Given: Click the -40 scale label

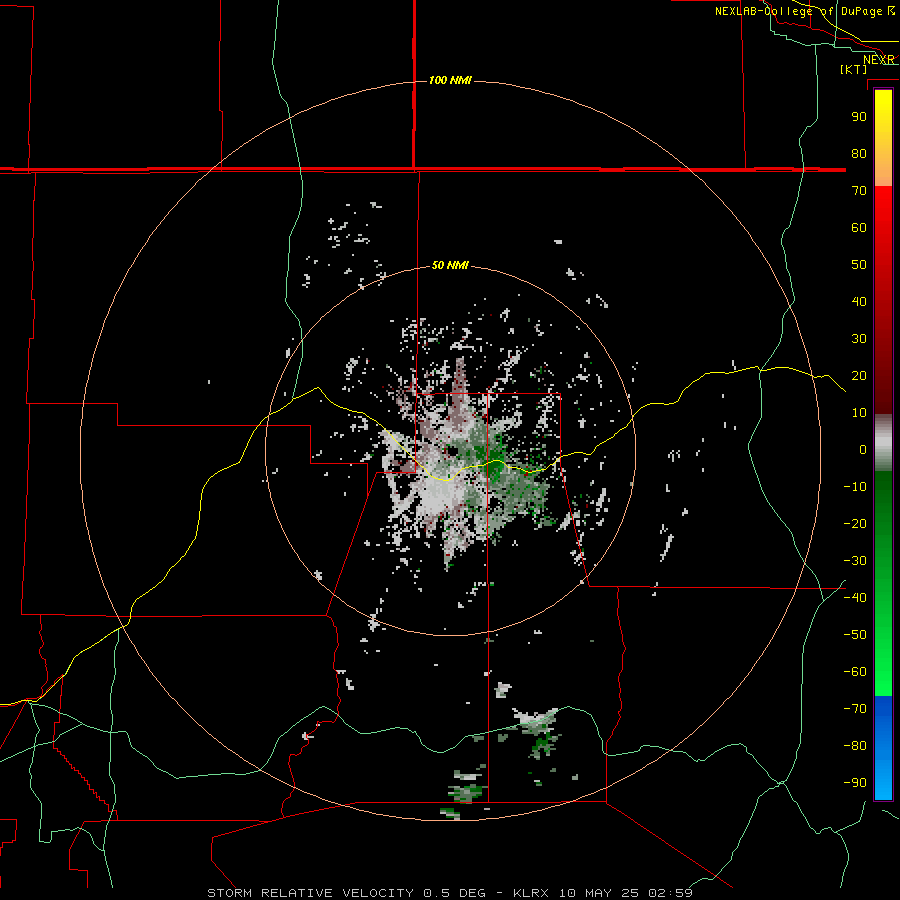Looking at the screenshot, I should [x=855, y=598].
